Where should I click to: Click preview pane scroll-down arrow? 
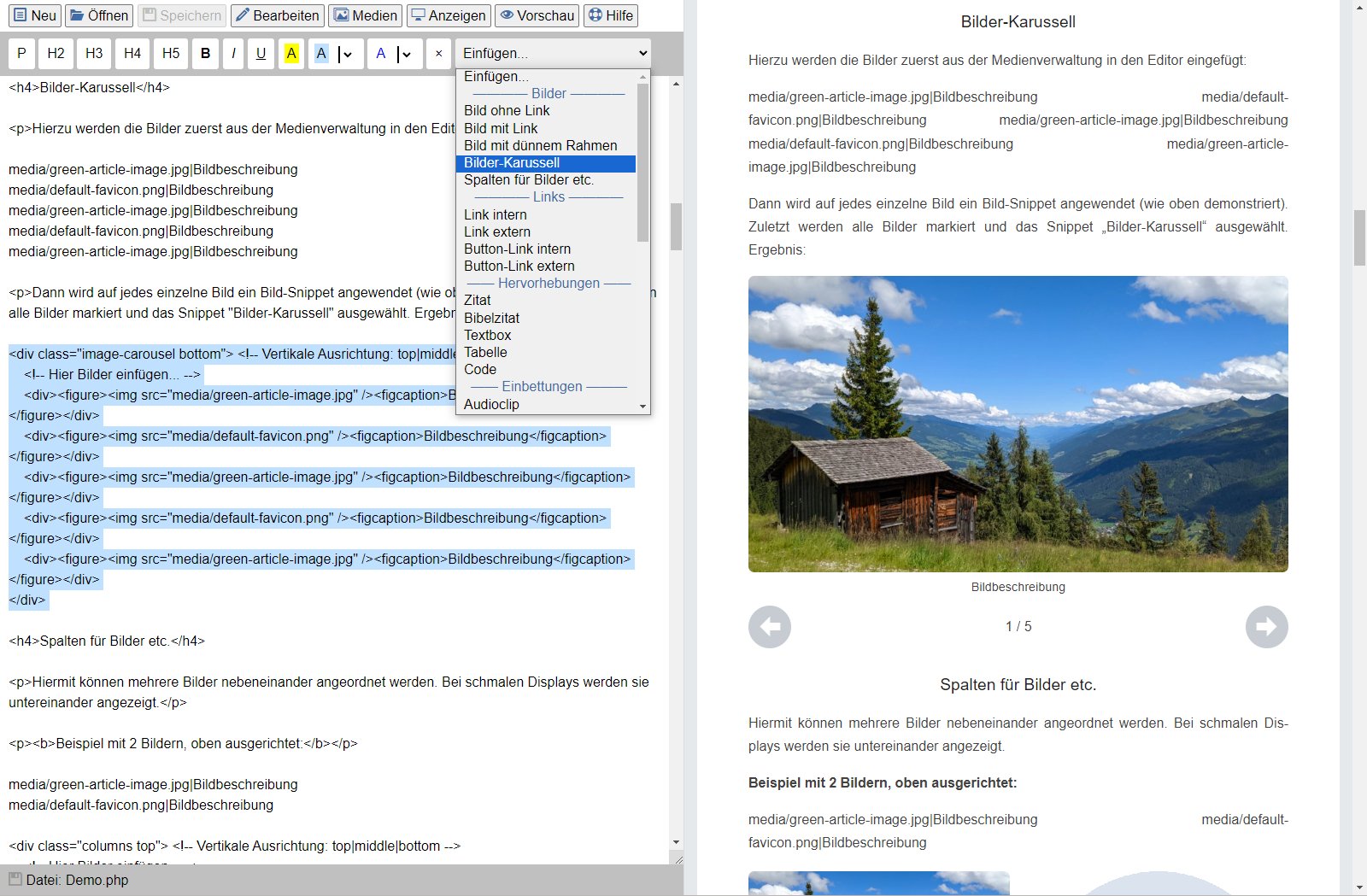point(1359,887)
